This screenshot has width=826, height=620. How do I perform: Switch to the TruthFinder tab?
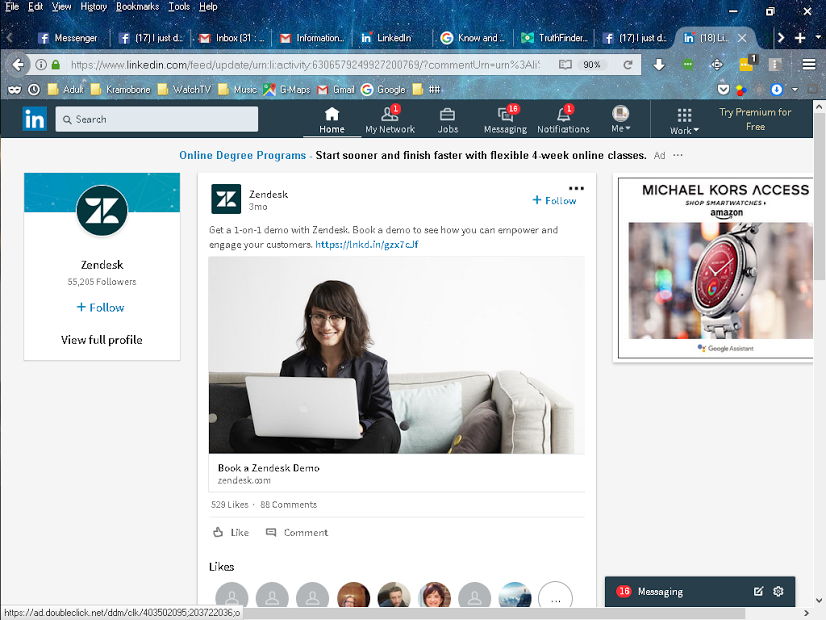[x=554, y=38]
